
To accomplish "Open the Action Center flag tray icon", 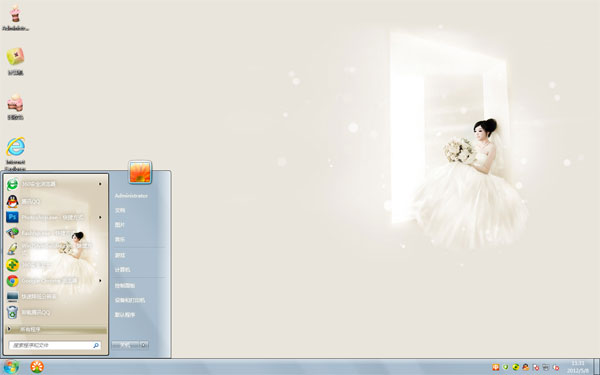I will click(x=536, y=367).
